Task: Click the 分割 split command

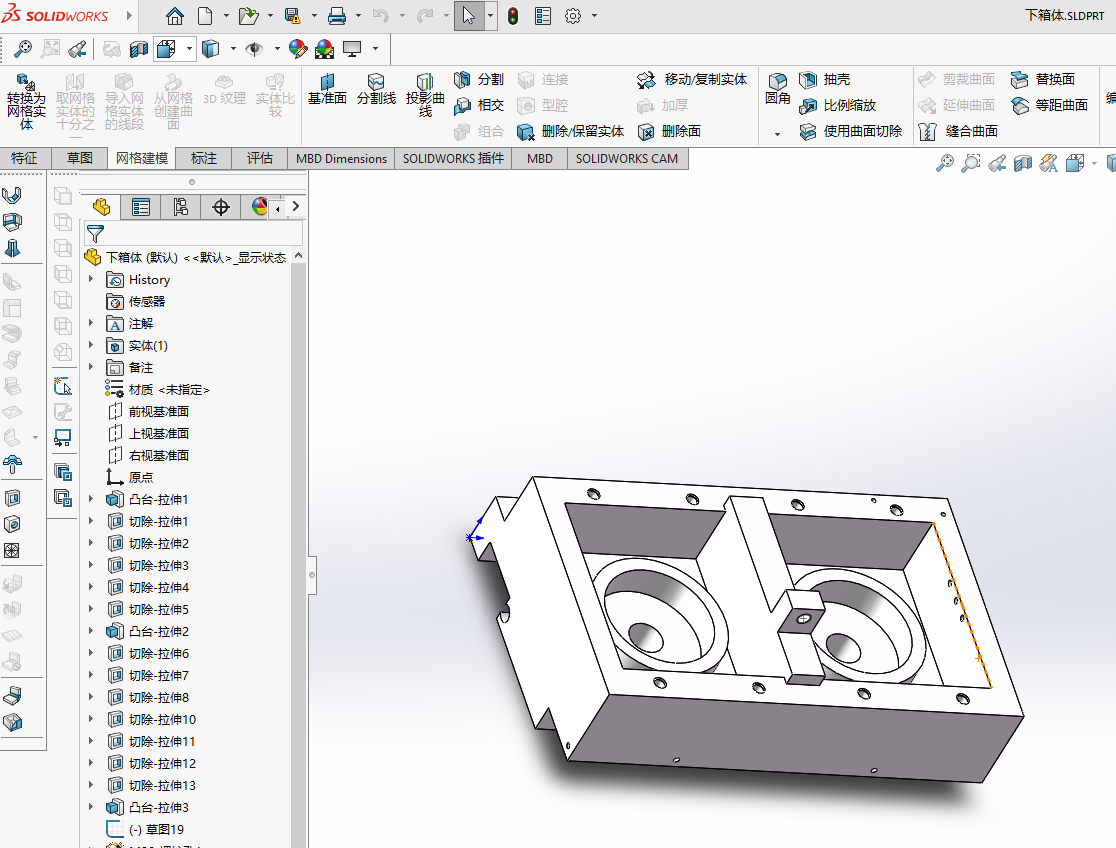Action: click(479, 79)
